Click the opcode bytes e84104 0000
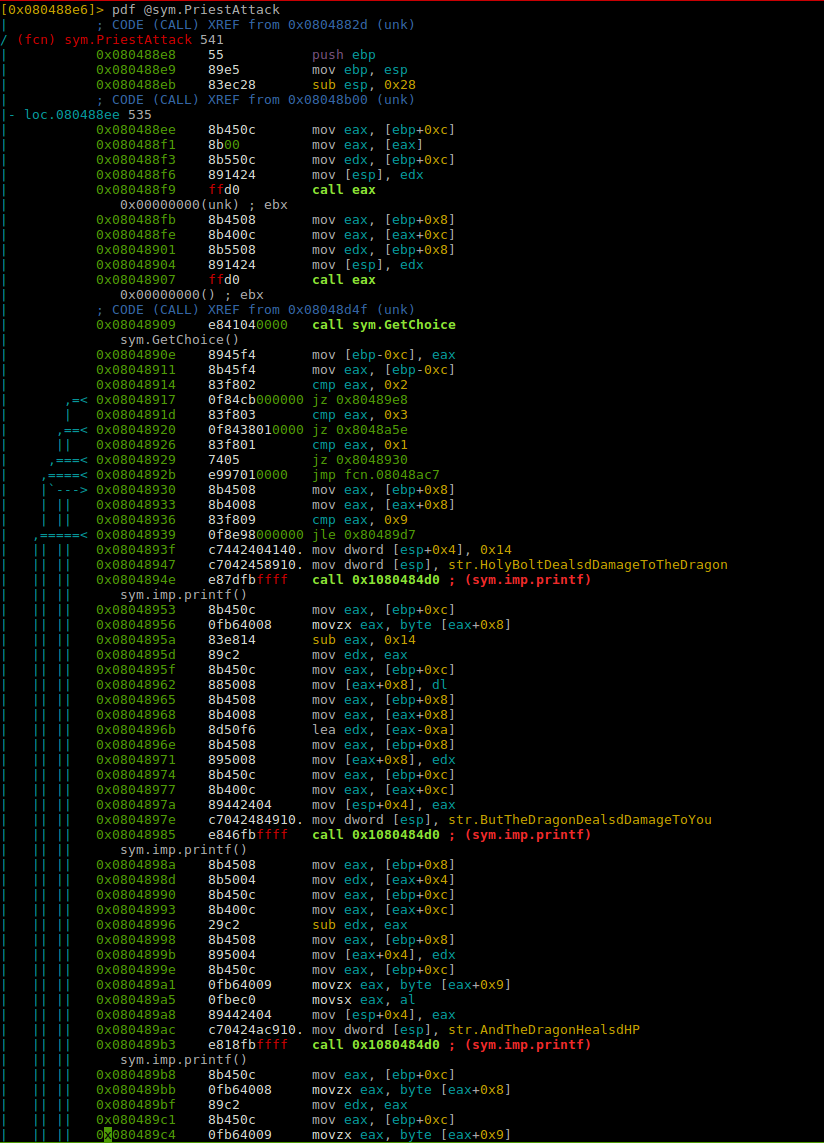Viewport: 824px width, 1143px height. click(x=248, y=324)
